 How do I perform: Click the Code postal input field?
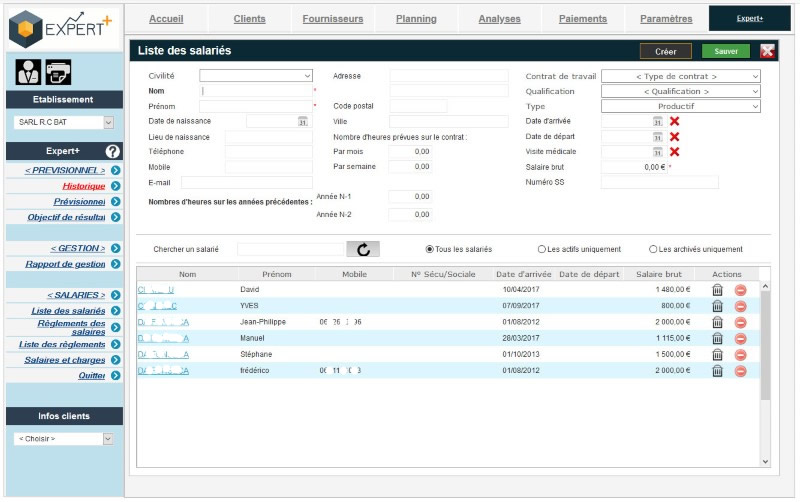pyautogui.click(x=418, y=106)
